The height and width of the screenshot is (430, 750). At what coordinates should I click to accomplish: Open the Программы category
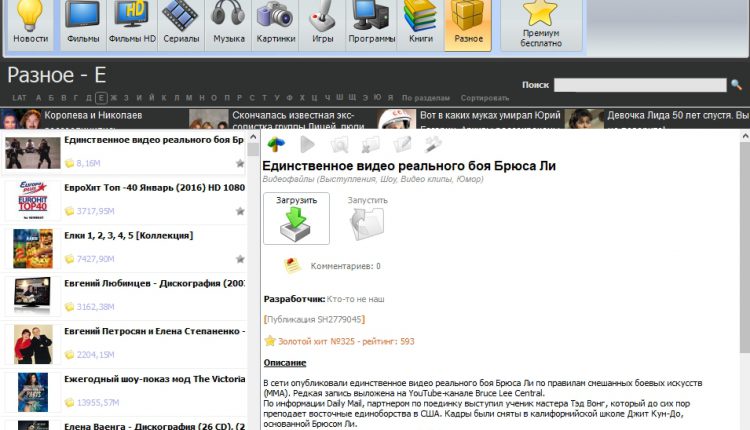372,24
